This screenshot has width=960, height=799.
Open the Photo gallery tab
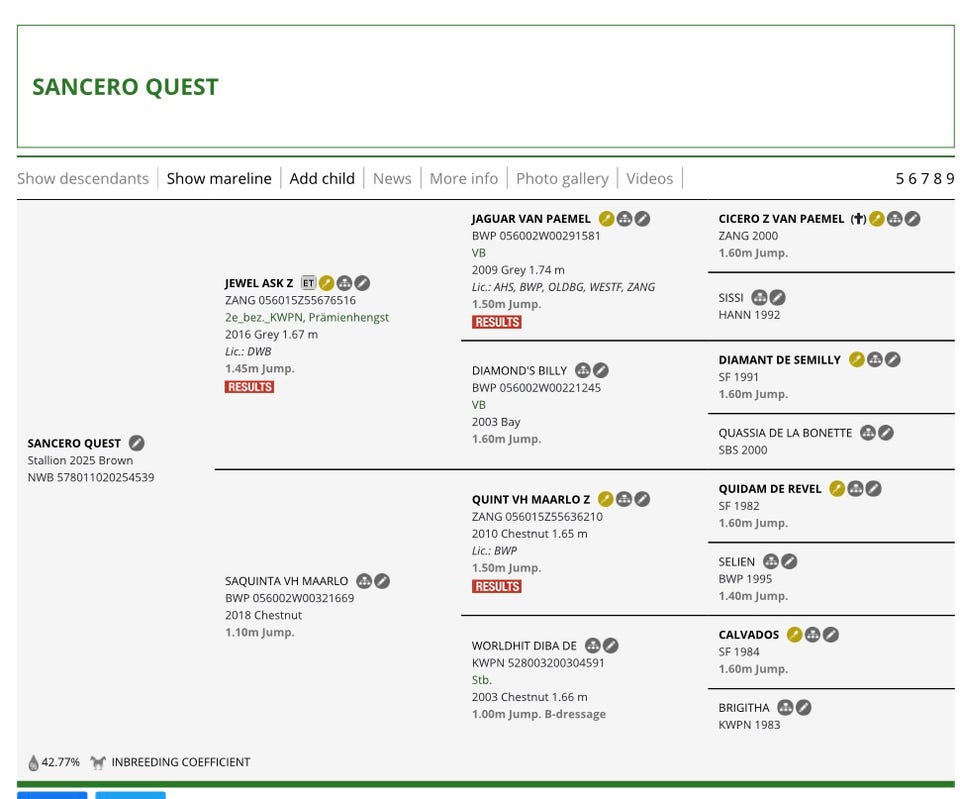tap(562, 178)
